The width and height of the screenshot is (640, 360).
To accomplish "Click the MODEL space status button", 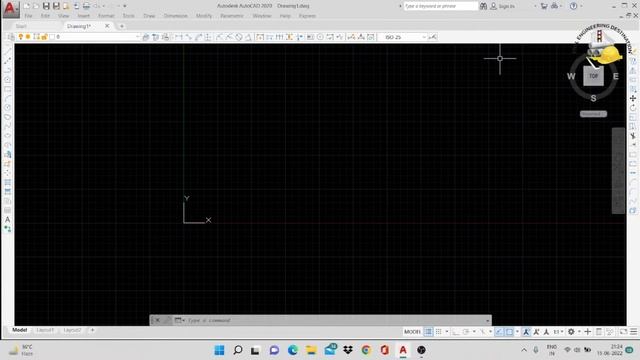I will 412,332.
